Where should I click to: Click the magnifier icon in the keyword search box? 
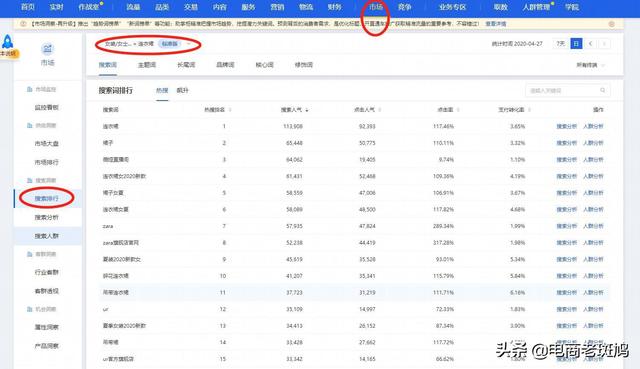pyautogui.click(x=602, y=90)
